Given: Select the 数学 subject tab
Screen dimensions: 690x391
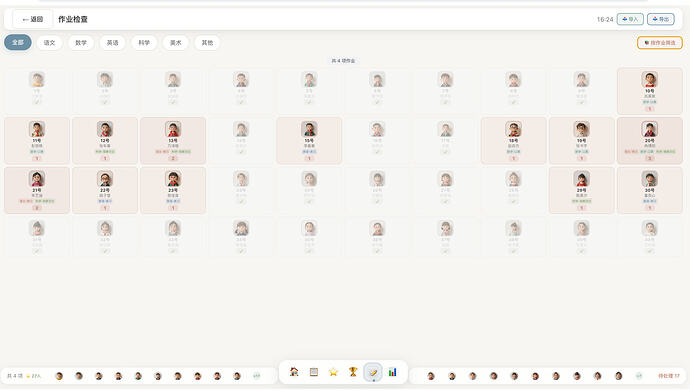Looking at the screenshot, I should pos(81,43).
